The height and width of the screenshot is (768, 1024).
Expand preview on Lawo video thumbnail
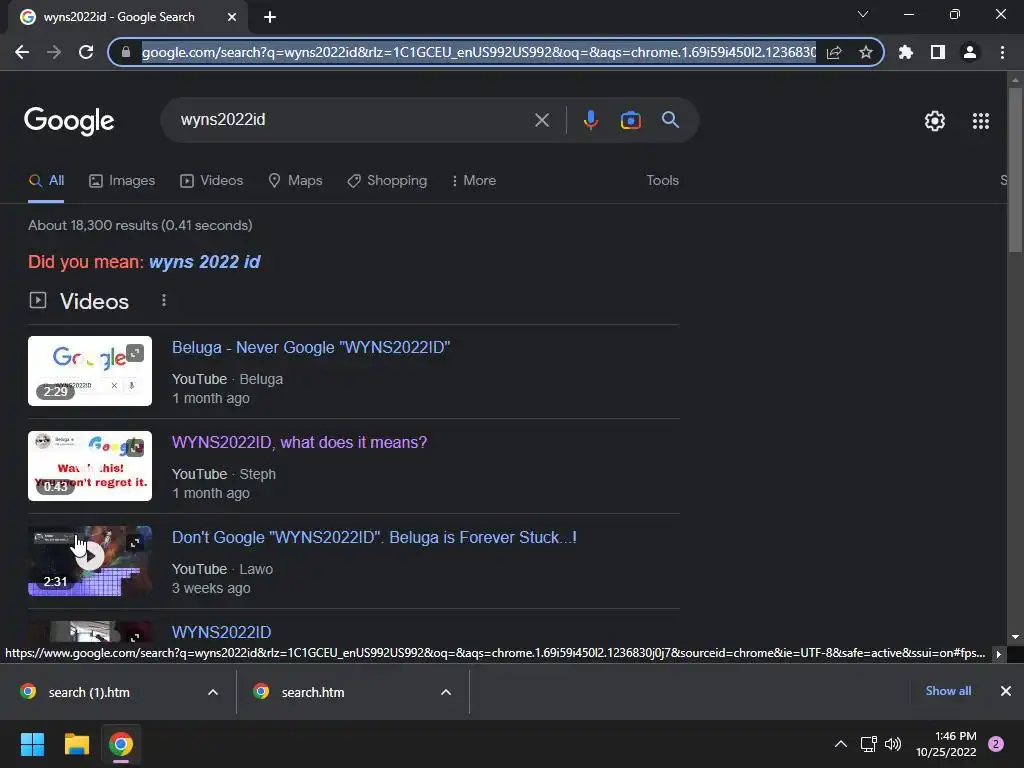135,543
